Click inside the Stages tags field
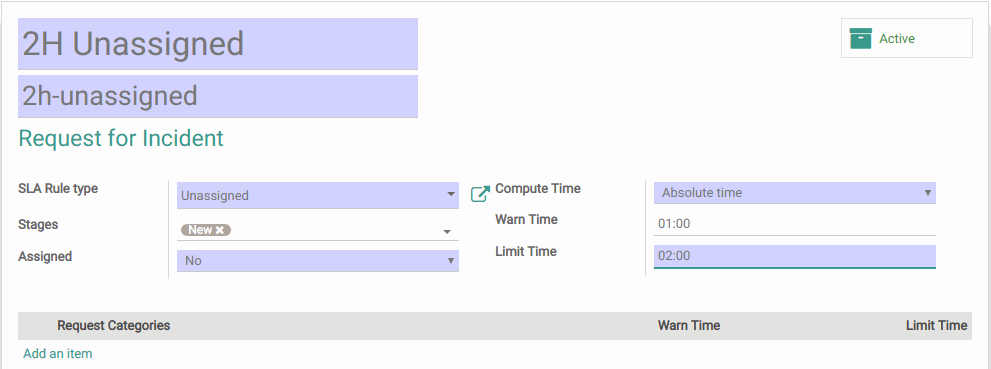 [335, 231]
